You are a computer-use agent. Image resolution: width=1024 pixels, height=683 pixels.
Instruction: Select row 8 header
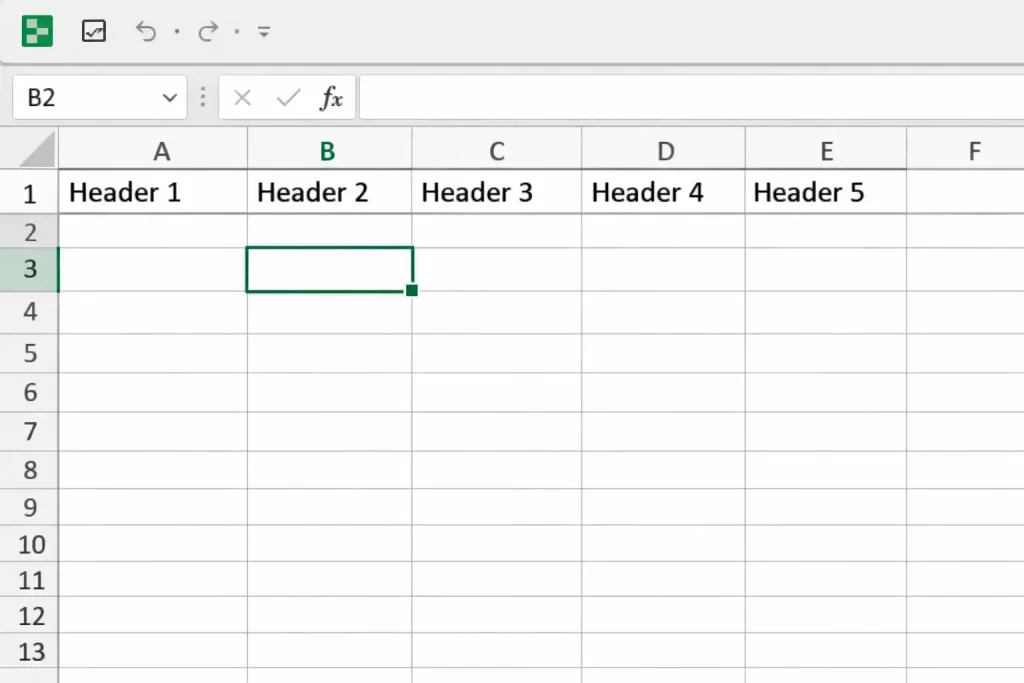click(x=29, y=469)
